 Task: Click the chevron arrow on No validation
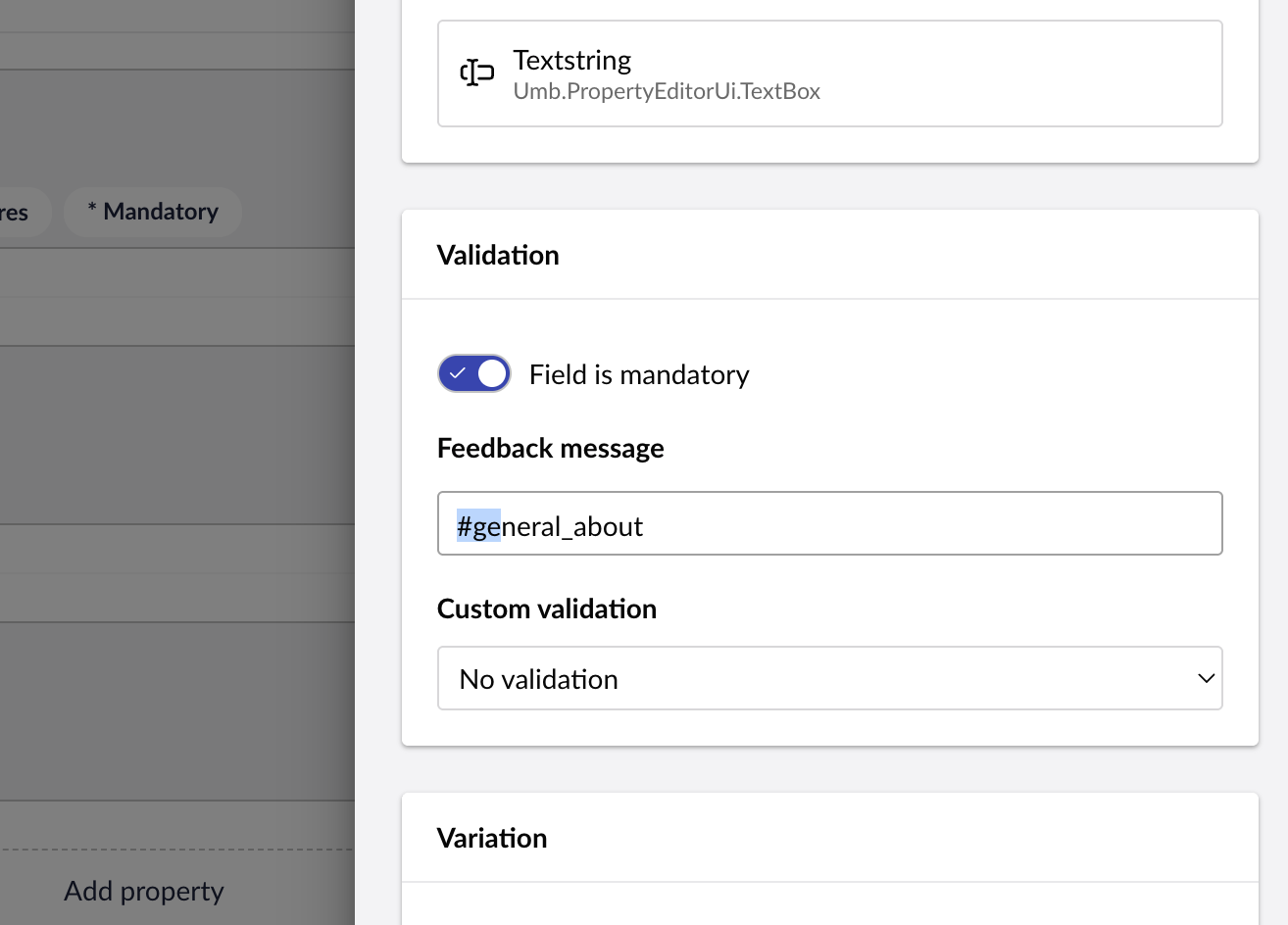tap(1206, 678)
